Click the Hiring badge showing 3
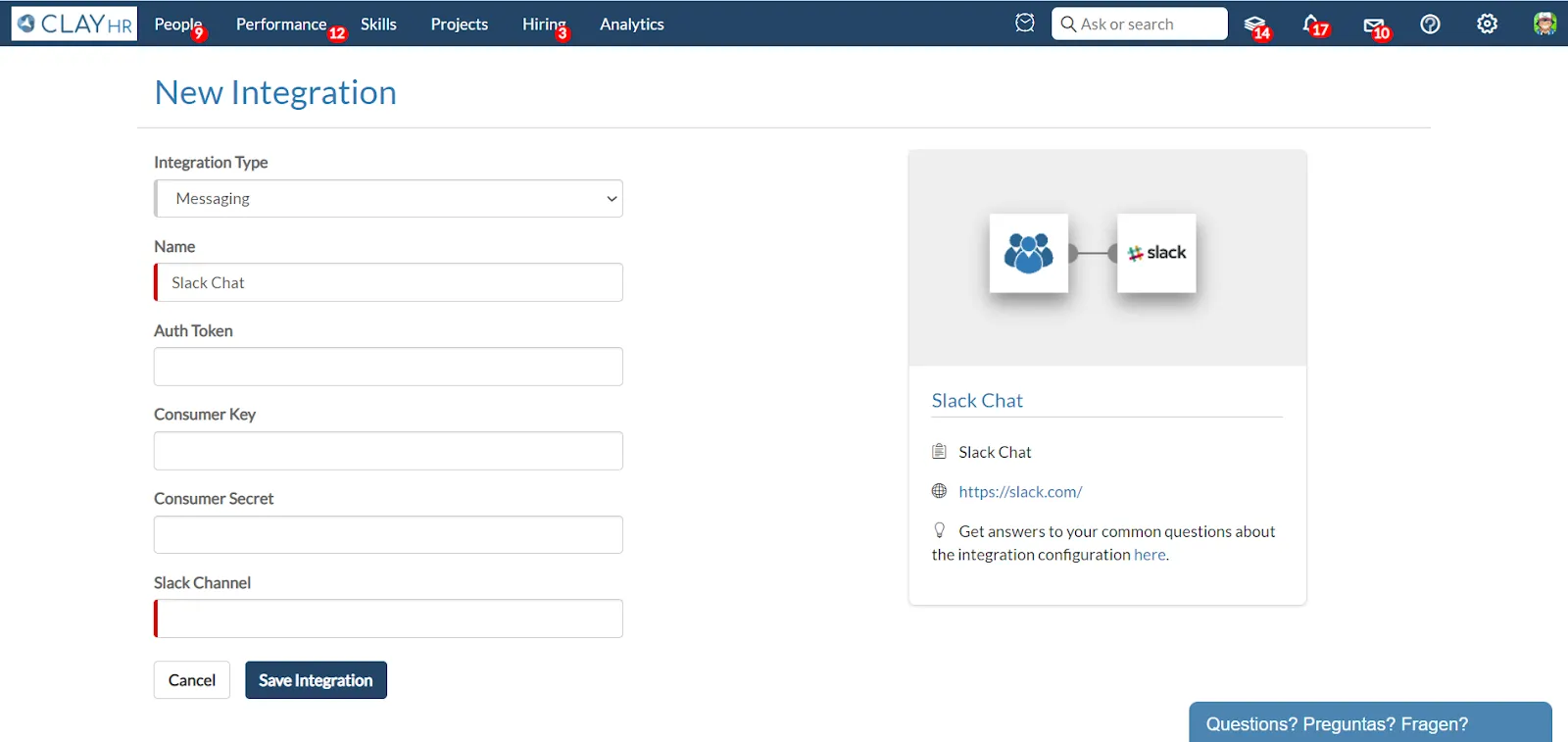1568x742 pixels. point(563,33)
